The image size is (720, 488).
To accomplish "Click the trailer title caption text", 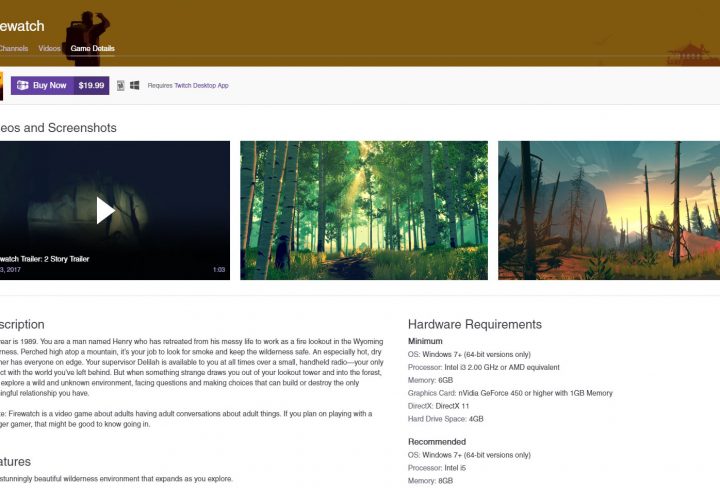I will click(x=45, y=259).
